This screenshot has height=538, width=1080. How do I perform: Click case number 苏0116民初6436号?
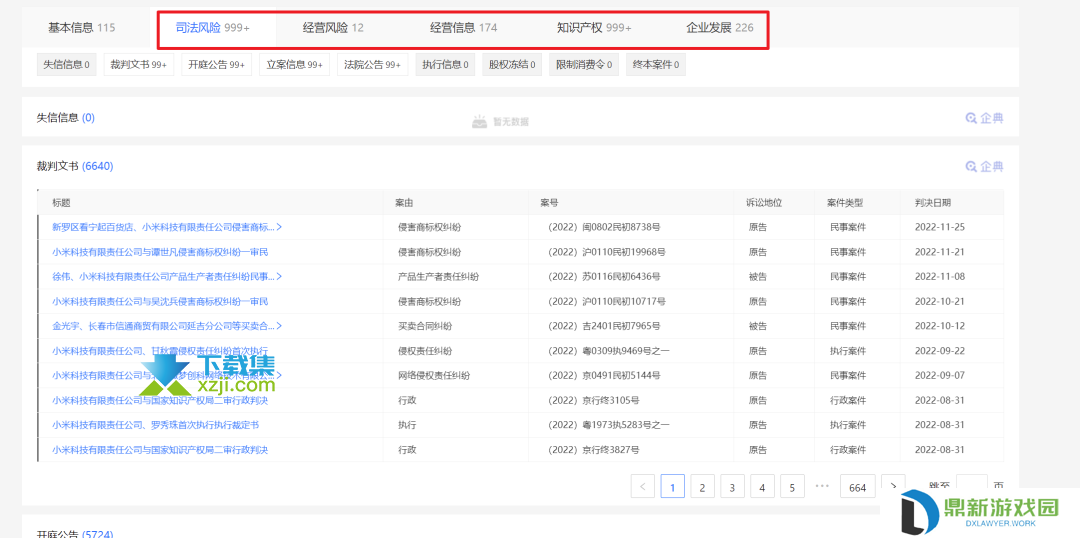[604, 276]
